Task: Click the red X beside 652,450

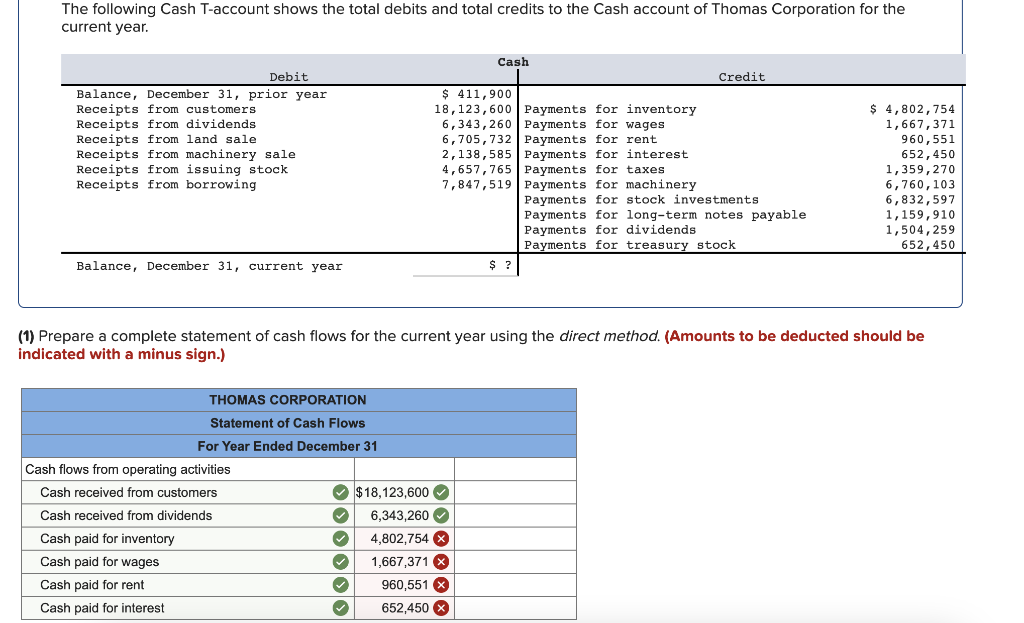Action: [x=440, y=608]
